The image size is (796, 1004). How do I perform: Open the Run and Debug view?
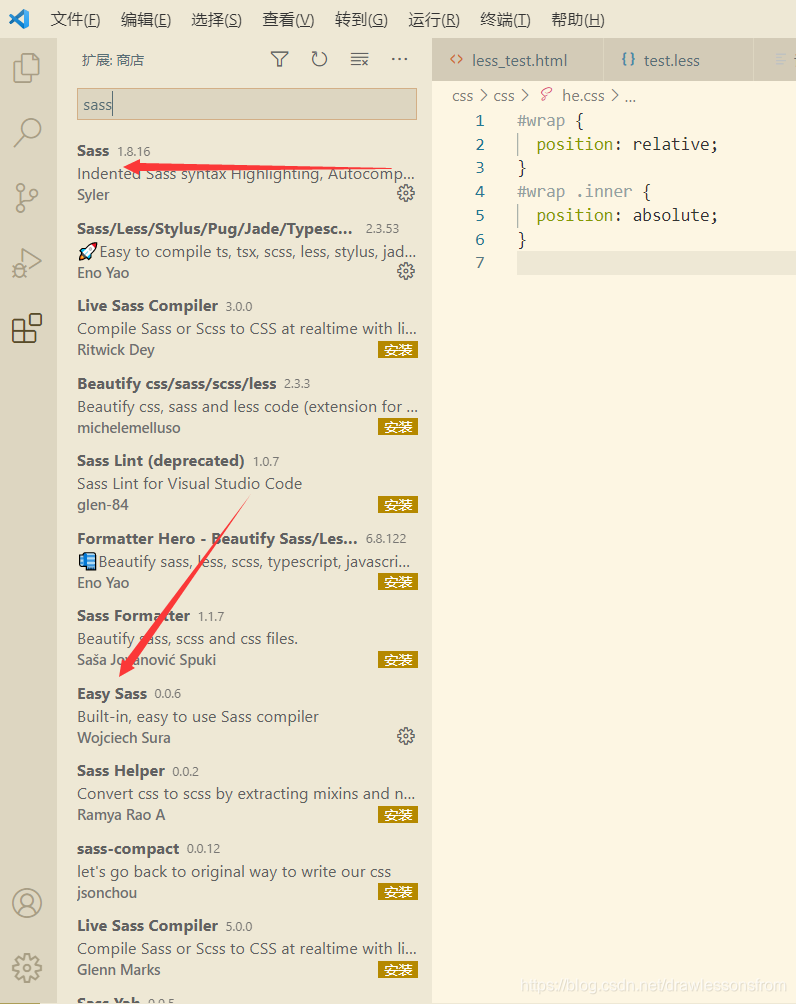[x=27, y=263]
